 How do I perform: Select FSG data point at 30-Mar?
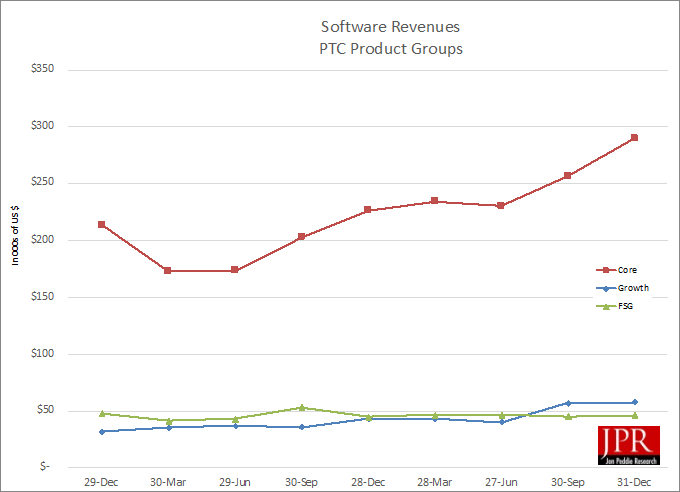pyautogui.click(x=169, y=420)
